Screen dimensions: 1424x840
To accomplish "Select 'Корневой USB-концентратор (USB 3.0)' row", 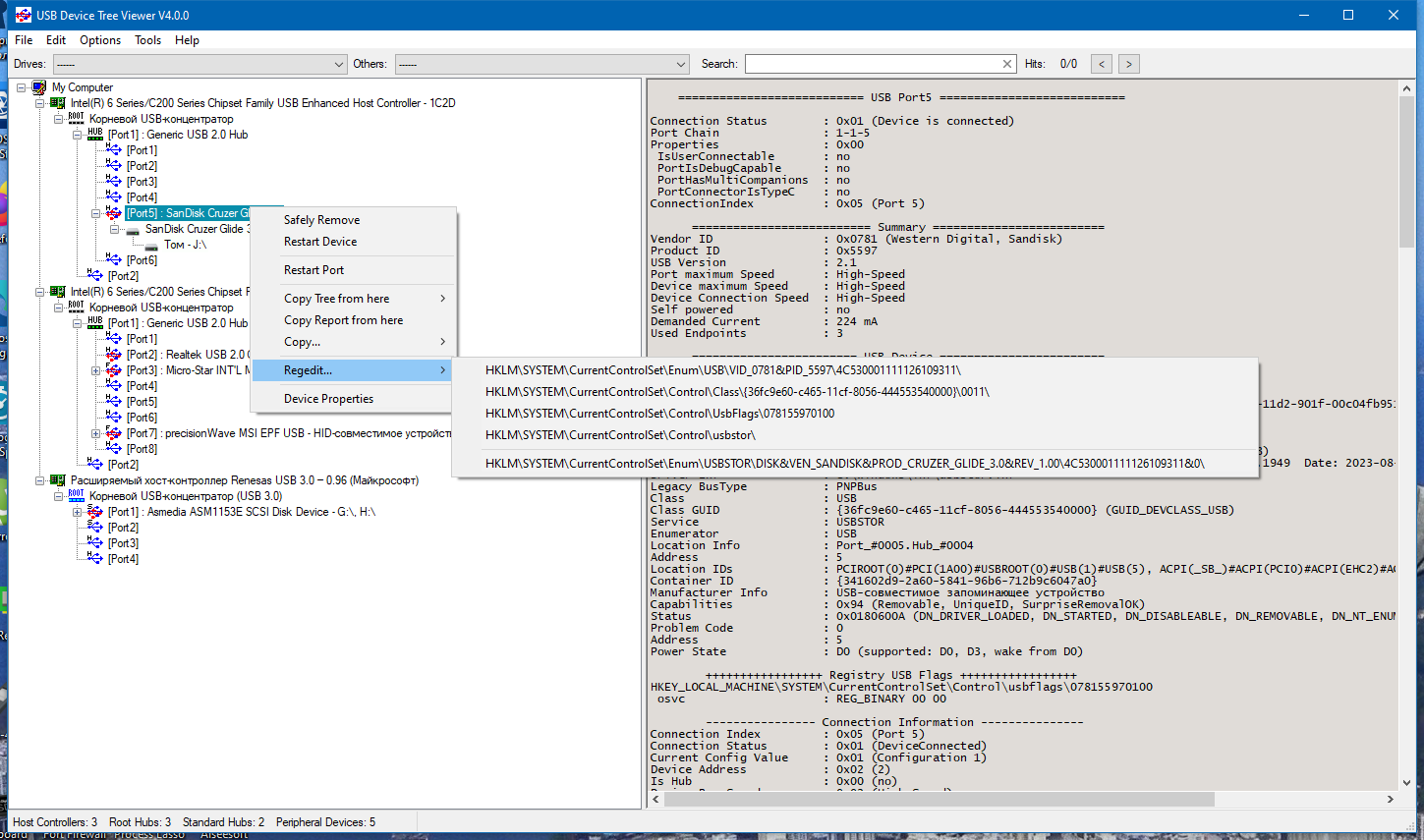I will click(186, 496).
